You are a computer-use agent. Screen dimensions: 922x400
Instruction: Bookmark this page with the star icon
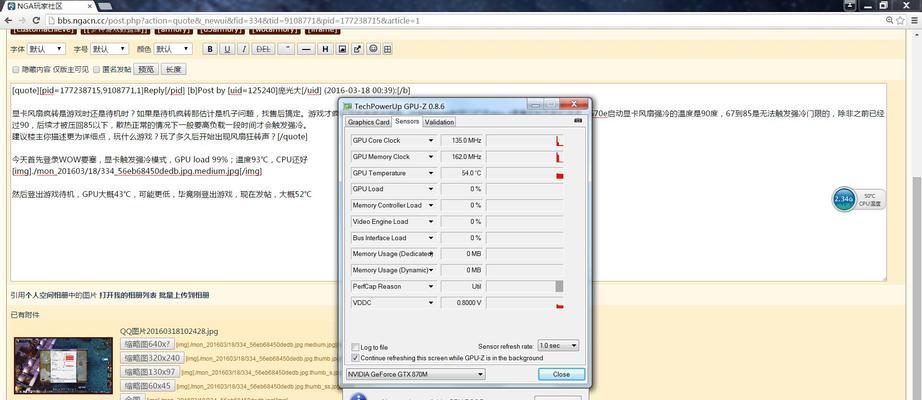point(900,21)
